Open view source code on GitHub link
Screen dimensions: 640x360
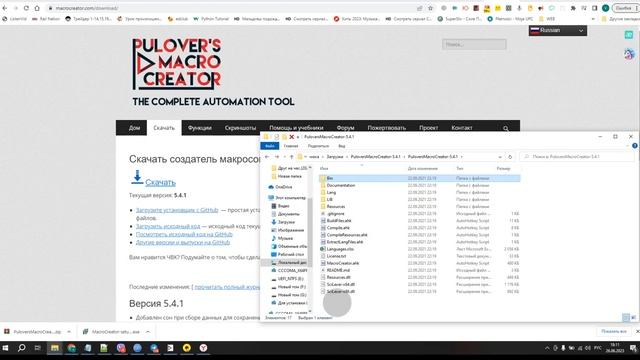pyautogui.click(x=184, y=234)
